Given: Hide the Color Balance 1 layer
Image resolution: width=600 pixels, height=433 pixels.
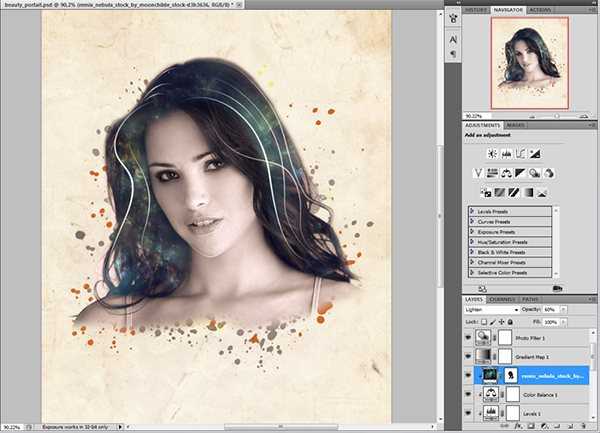Looking at the screenshot, I should pyautogui.click(x=468, y=394).
